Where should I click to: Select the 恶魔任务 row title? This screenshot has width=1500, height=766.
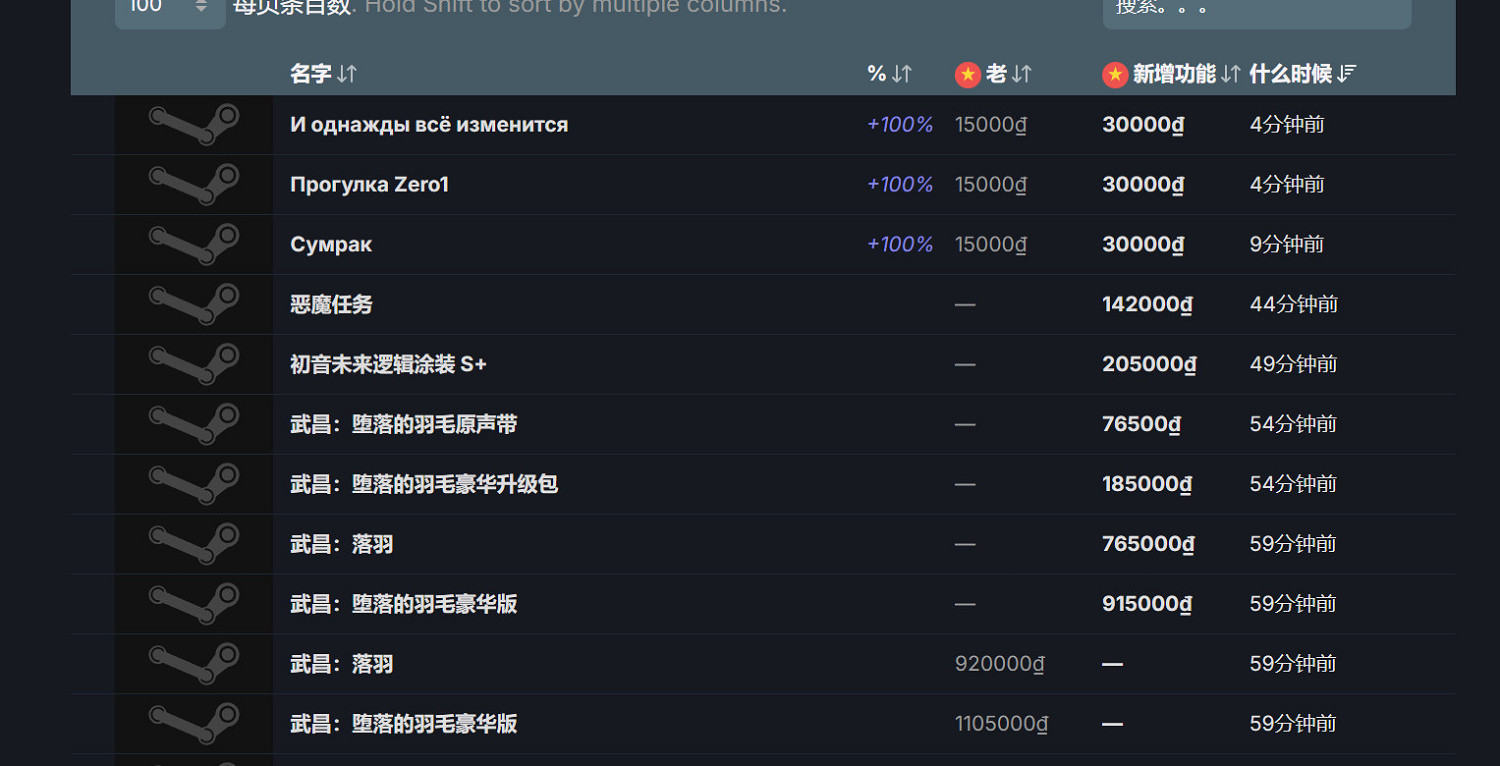pos(331,305)
